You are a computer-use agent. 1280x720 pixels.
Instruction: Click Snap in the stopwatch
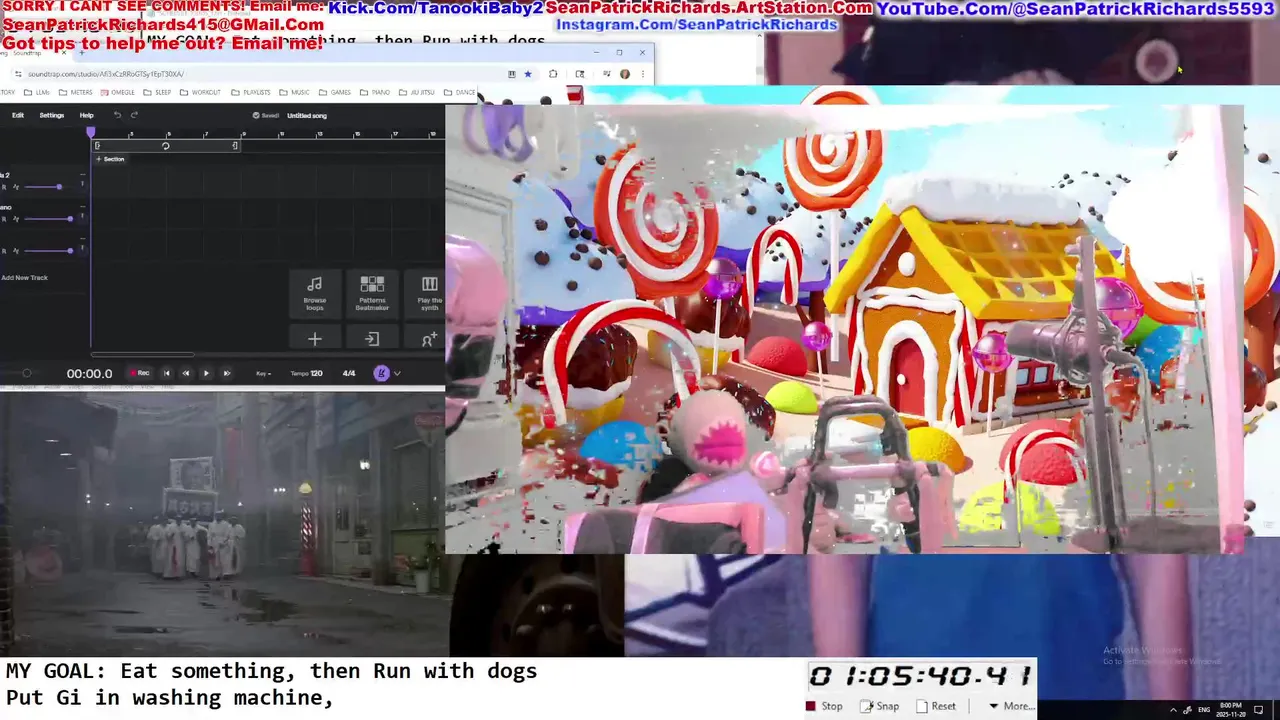[x=880, y=706]
